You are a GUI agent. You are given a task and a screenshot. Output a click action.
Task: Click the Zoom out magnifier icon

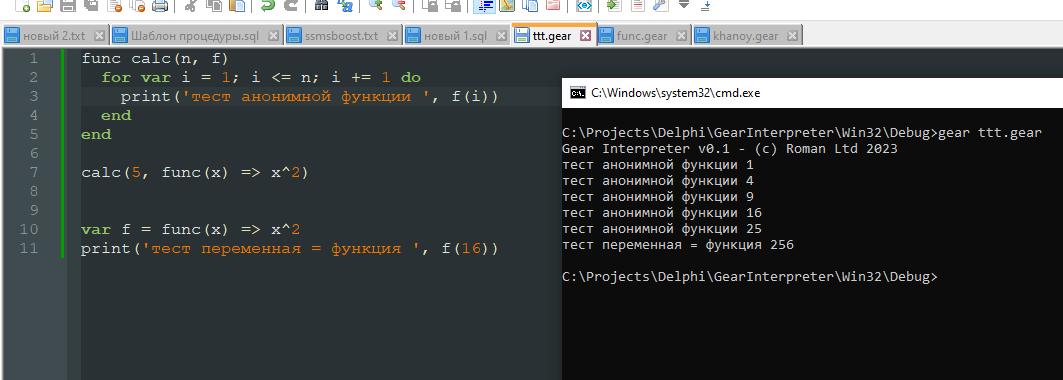pyautogui.click(x=399, y=6)
